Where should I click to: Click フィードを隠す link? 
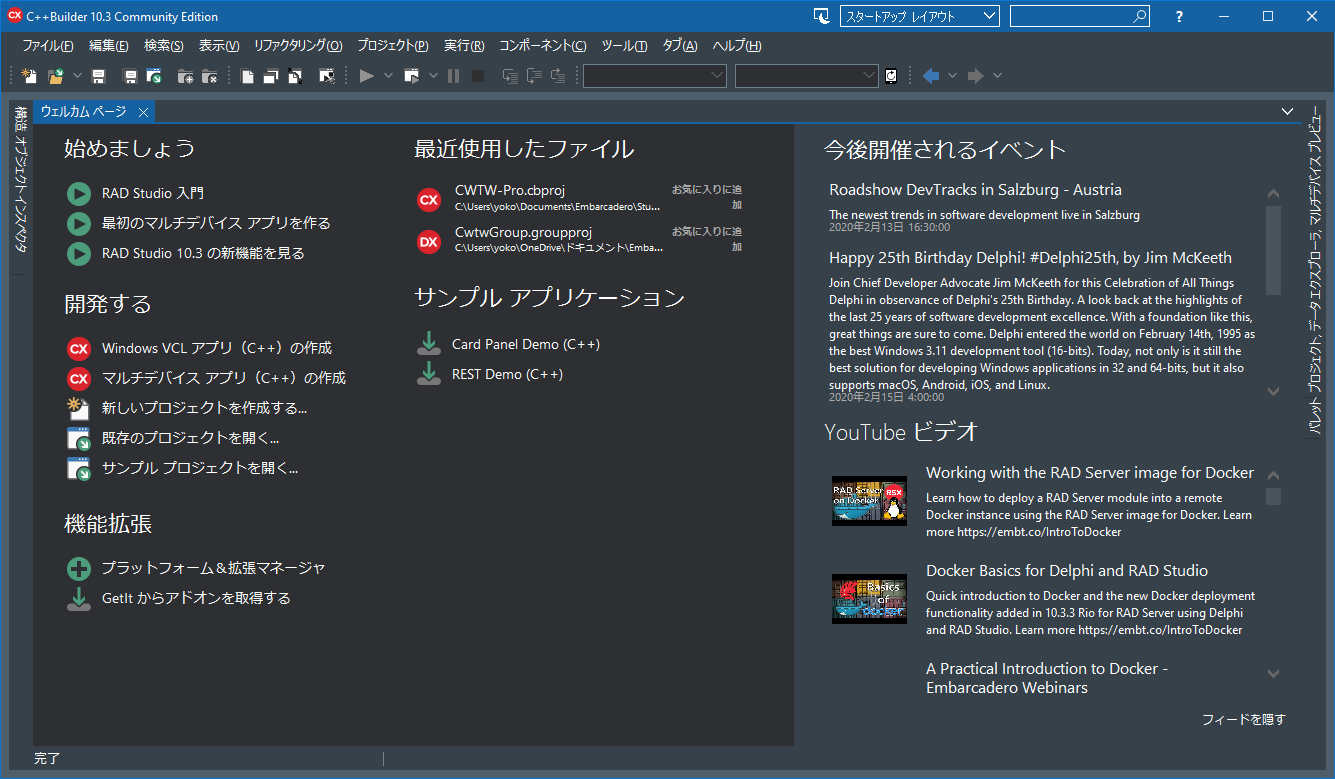pos(1243,719)
